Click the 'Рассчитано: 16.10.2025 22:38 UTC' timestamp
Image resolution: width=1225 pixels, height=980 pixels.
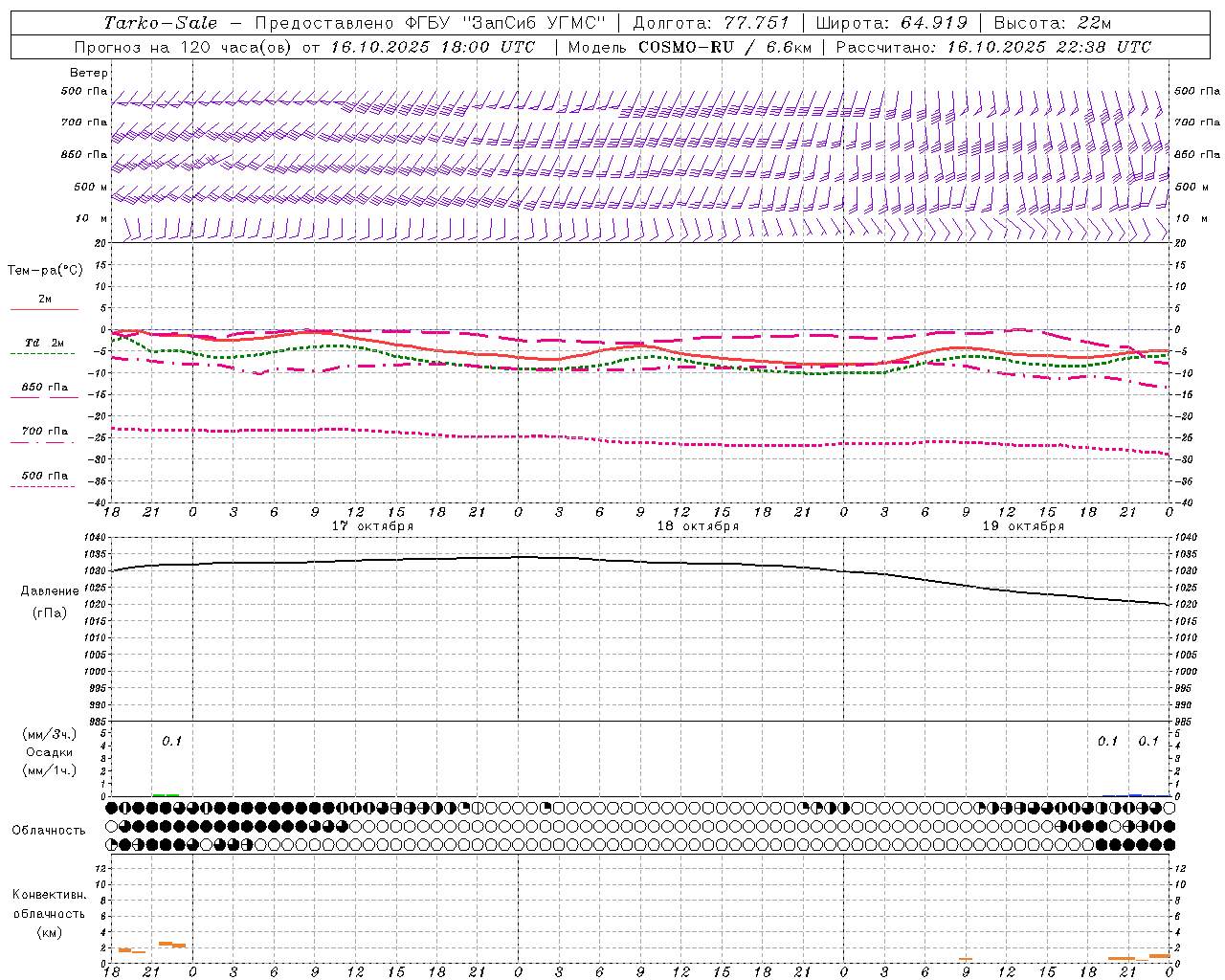[993, 47]
